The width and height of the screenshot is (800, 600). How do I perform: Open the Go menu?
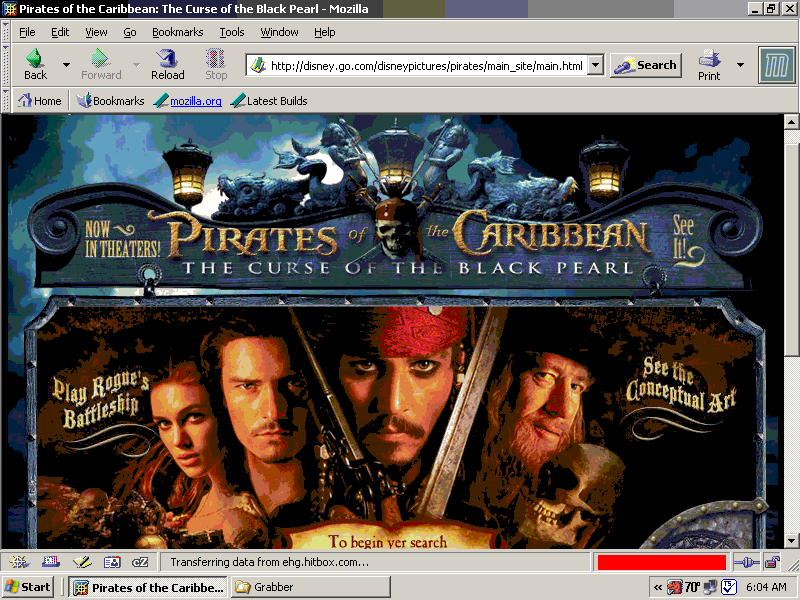pyautogui.click(x=130, y=32)
